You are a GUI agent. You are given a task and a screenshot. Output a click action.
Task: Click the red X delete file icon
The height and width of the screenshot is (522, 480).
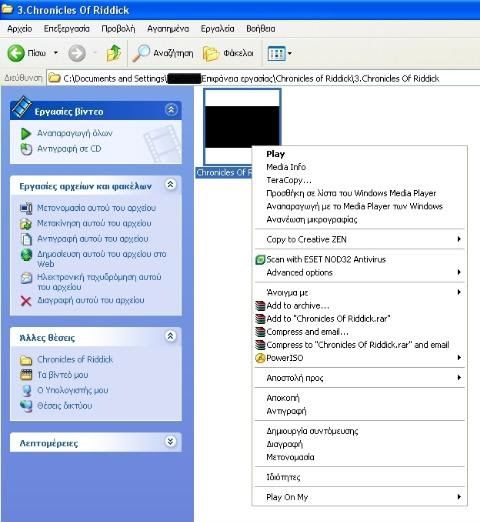[x=26, y=301]
